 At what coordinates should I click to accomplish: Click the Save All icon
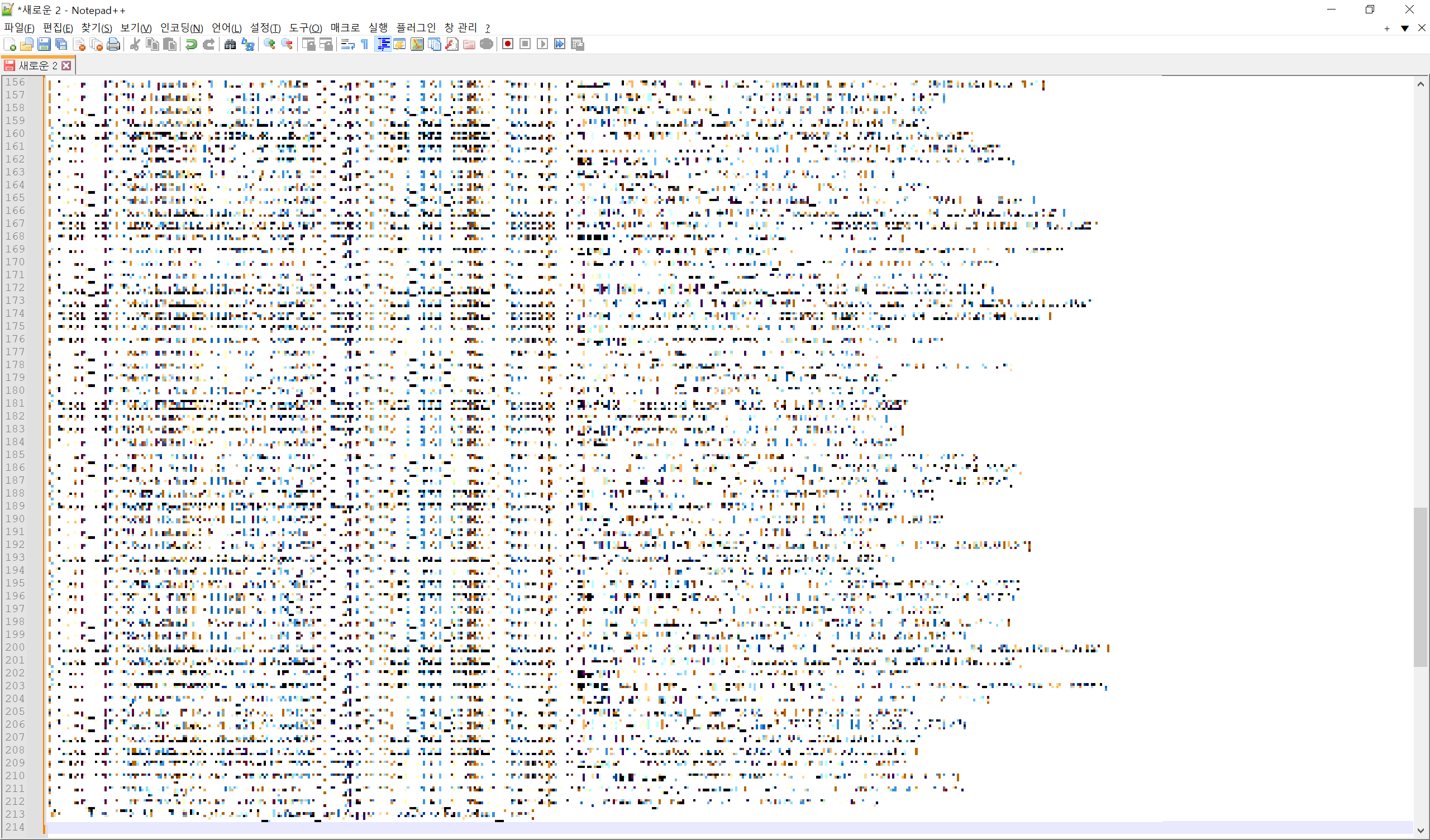[61, 44]
